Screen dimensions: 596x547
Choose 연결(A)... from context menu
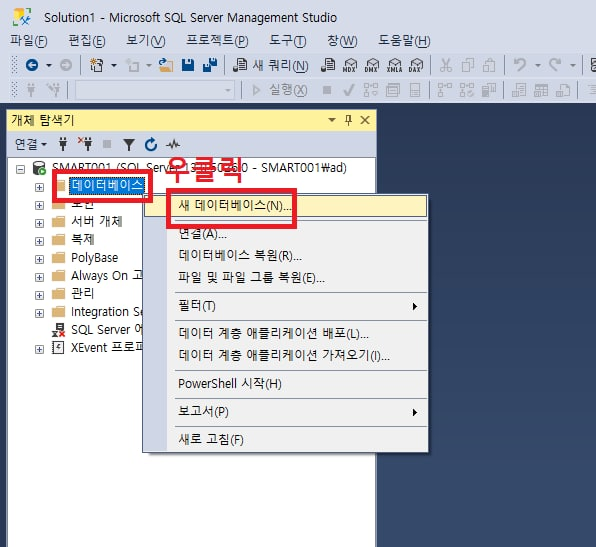tap(285, 233)
